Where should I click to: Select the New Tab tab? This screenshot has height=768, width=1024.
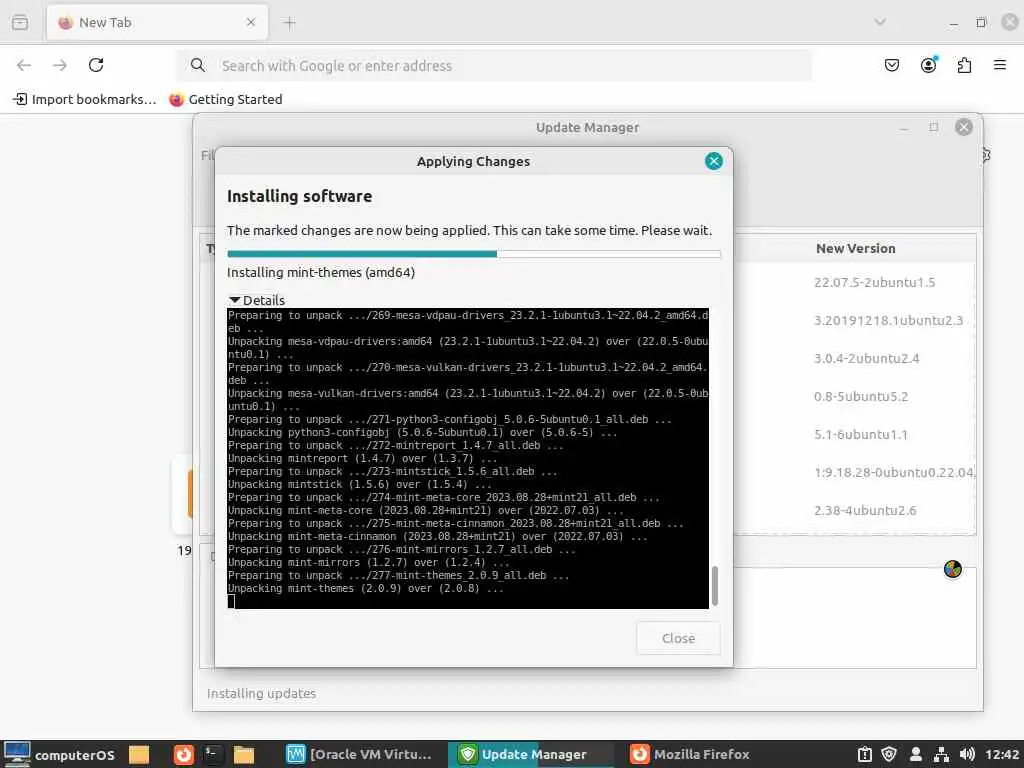[x=157, y=22]
